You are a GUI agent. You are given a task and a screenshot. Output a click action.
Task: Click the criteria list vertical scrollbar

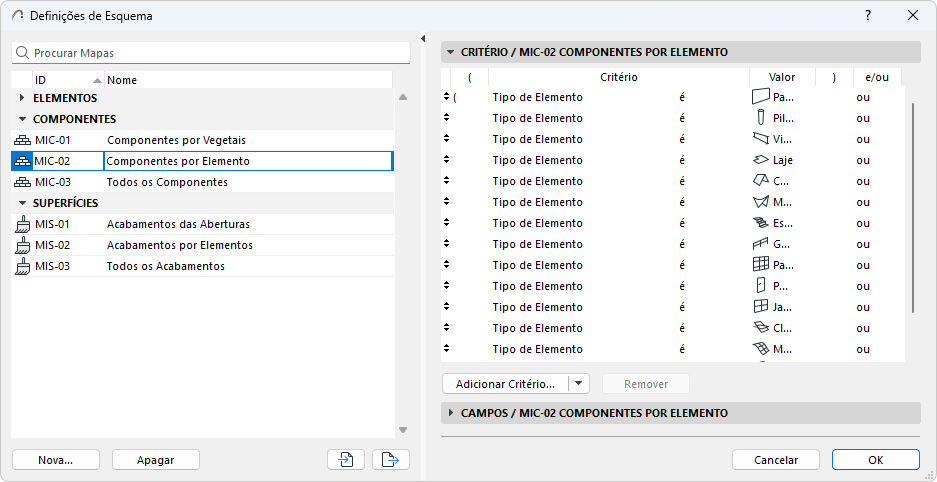[914, 200]
